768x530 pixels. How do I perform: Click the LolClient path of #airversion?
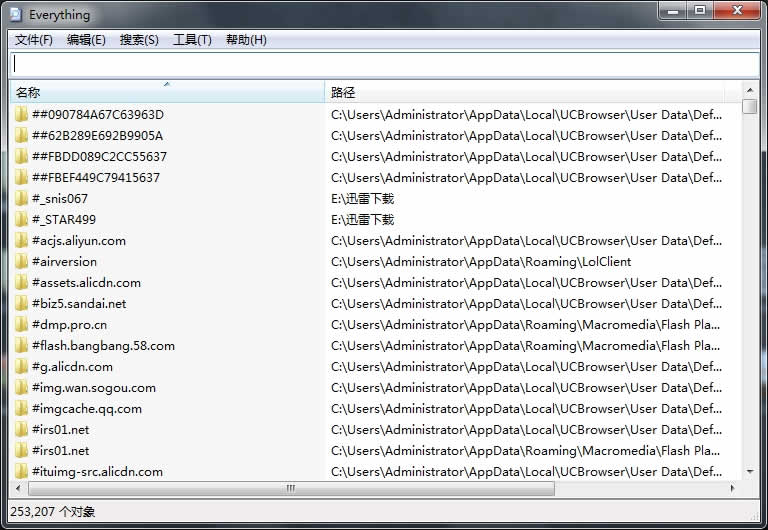click(481, 262)
